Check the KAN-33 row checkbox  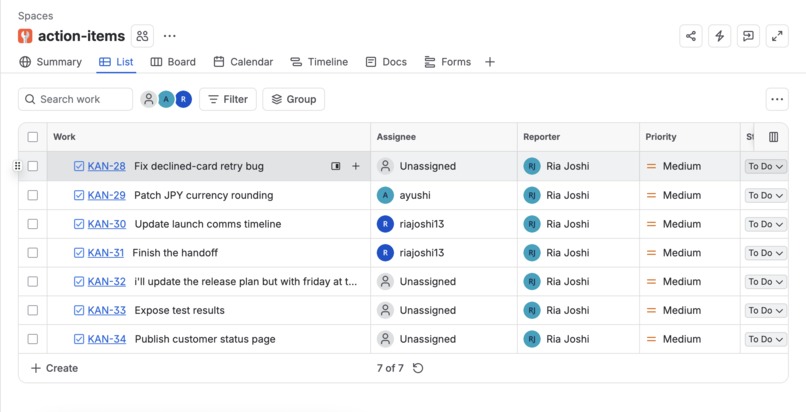point(33,310)
